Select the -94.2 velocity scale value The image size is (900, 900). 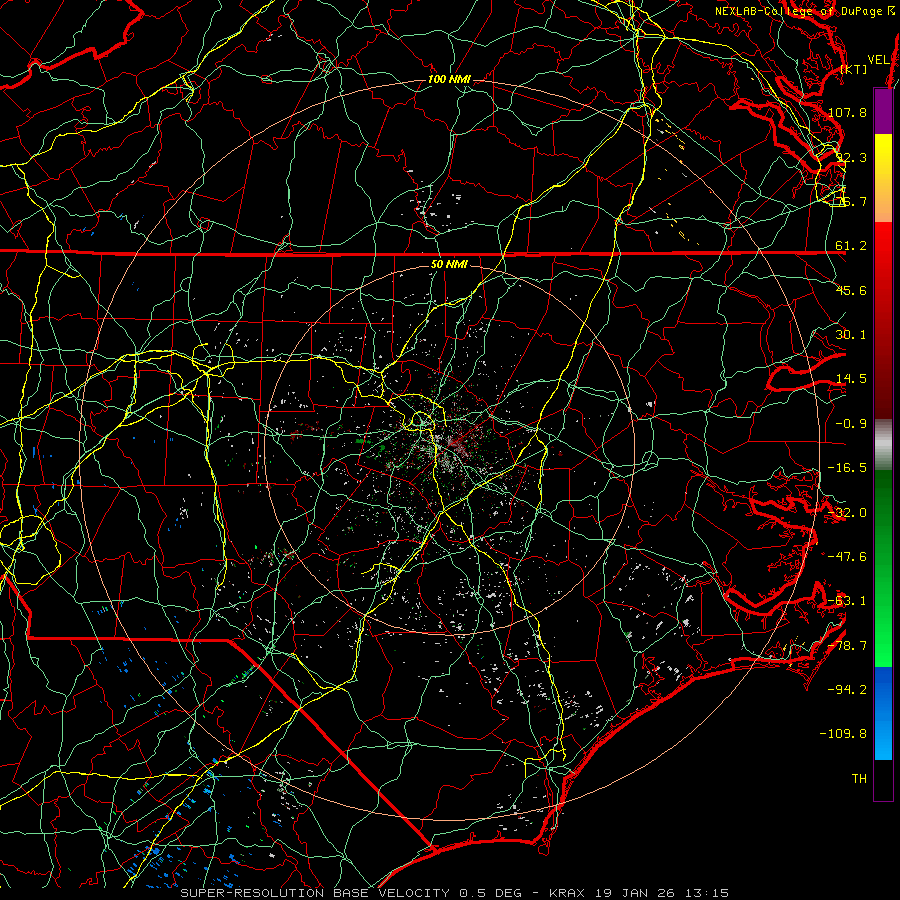click(x=847, y=689)
